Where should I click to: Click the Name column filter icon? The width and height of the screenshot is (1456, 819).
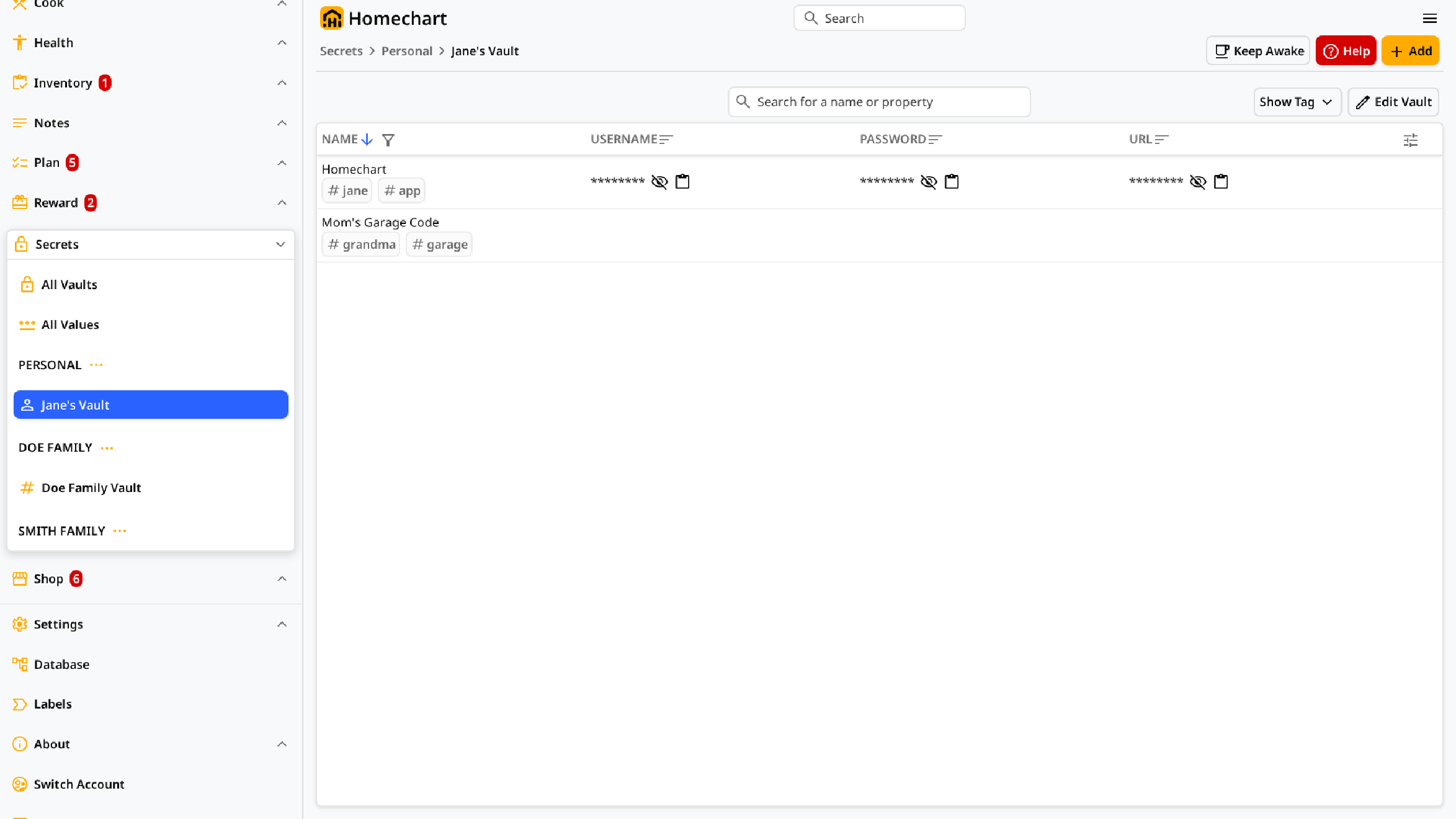pos(388,140)
